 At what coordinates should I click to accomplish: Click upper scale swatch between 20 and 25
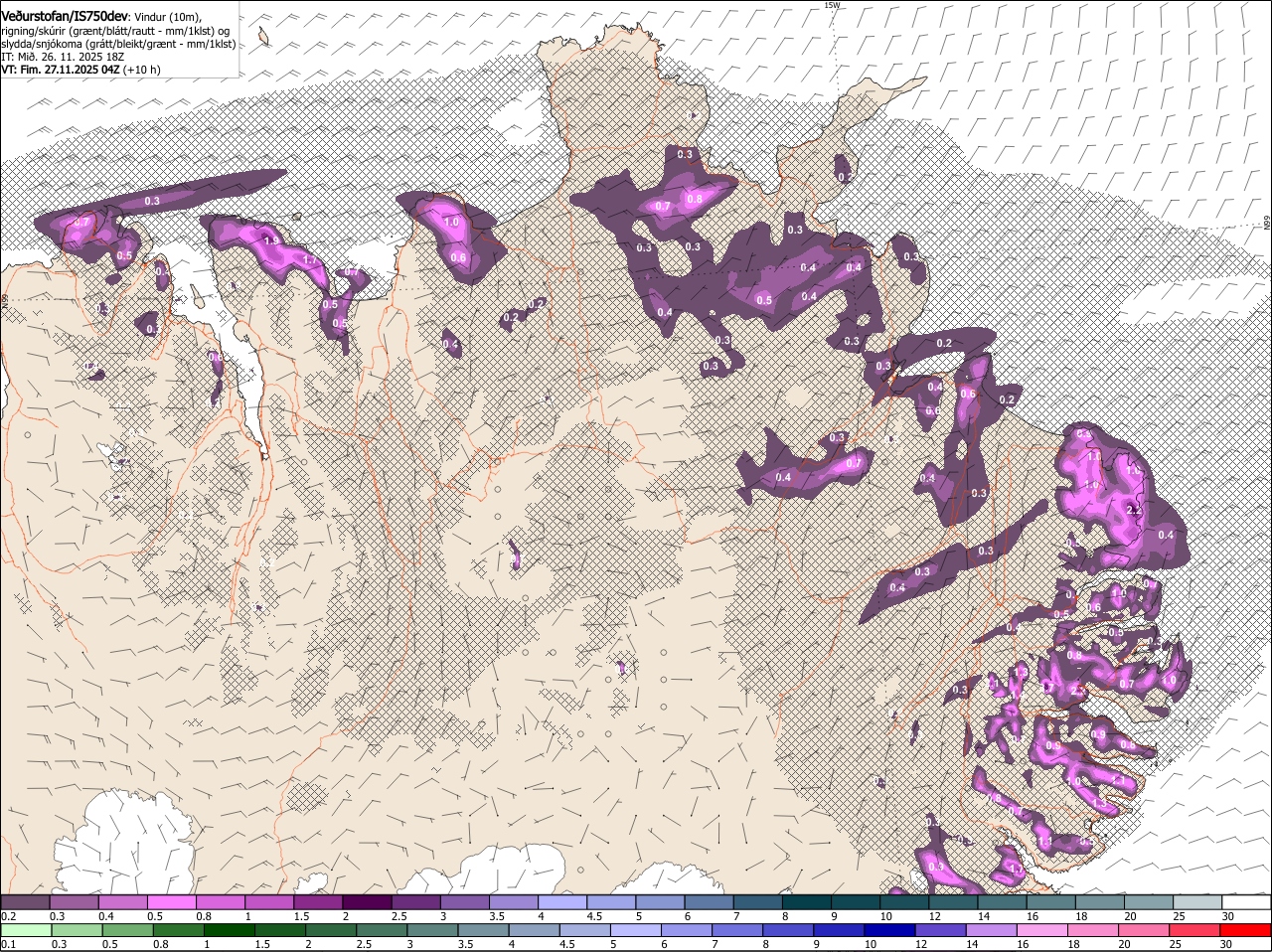(x=1147, y=901)
